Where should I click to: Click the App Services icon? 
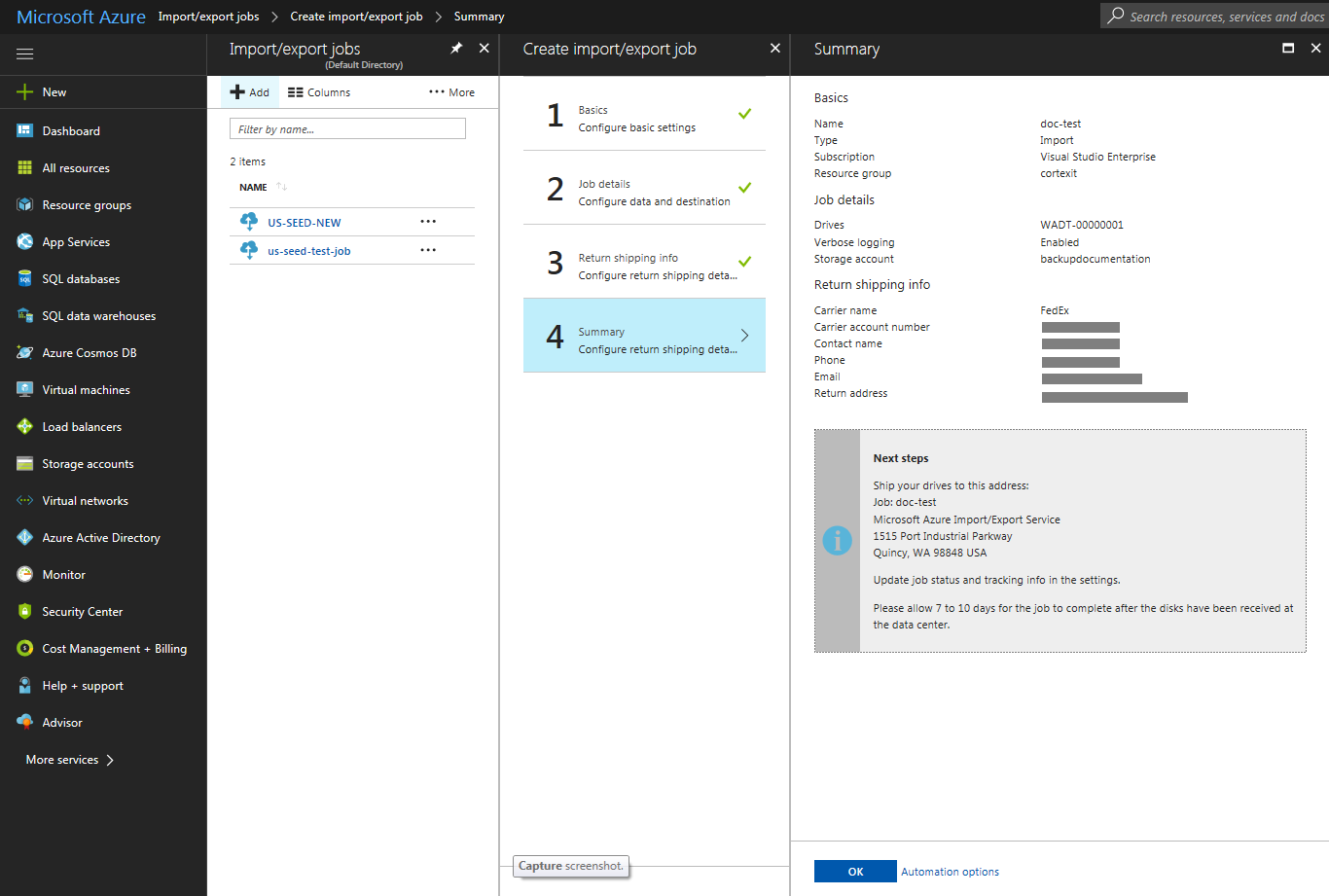tap(25, 241)
